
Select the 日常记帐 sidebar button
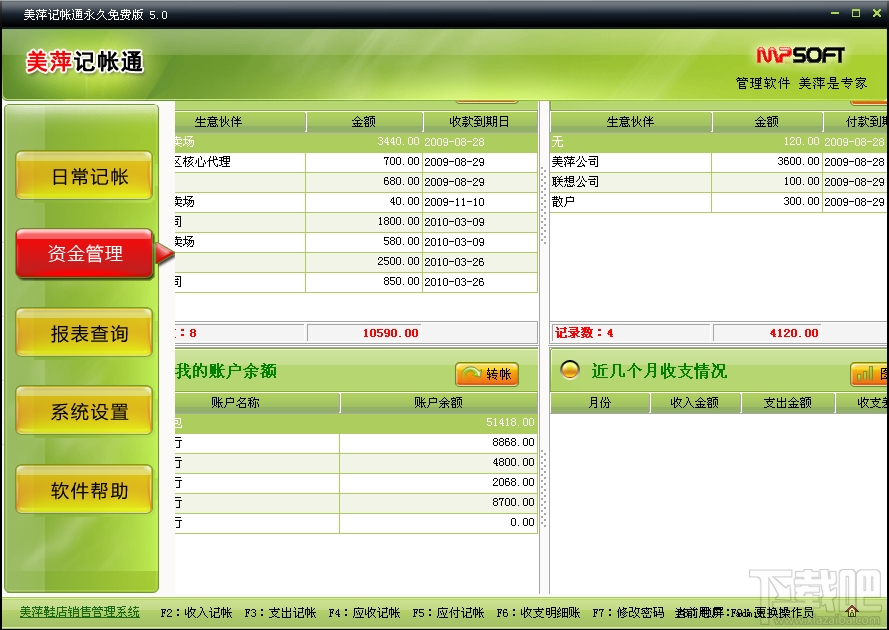click(x=83, y=176)
